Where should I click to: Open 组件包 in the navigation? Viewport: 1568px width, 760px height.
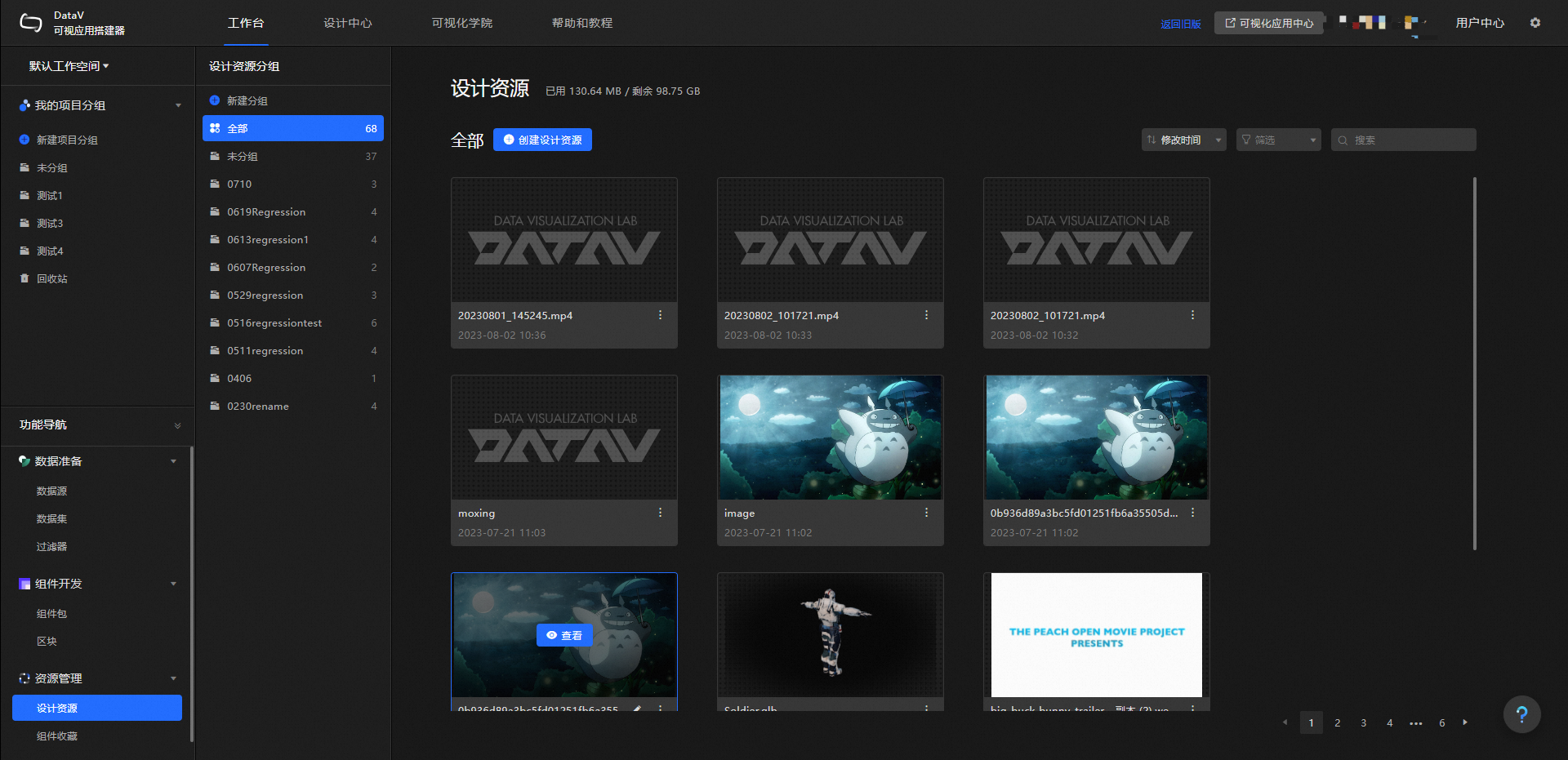point(52,613)
